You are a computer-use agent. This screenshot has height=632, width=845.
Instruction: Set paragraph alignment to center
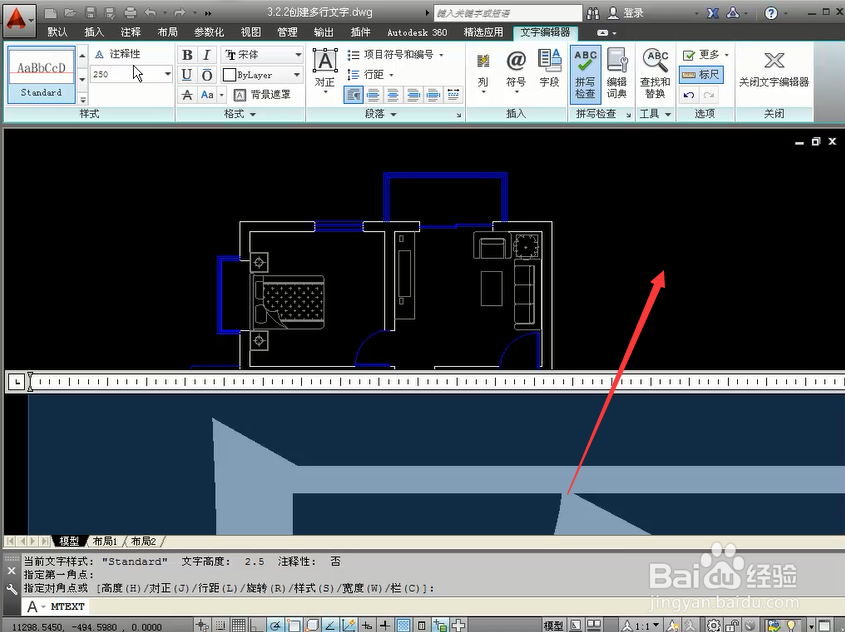[x=393, y=95]
